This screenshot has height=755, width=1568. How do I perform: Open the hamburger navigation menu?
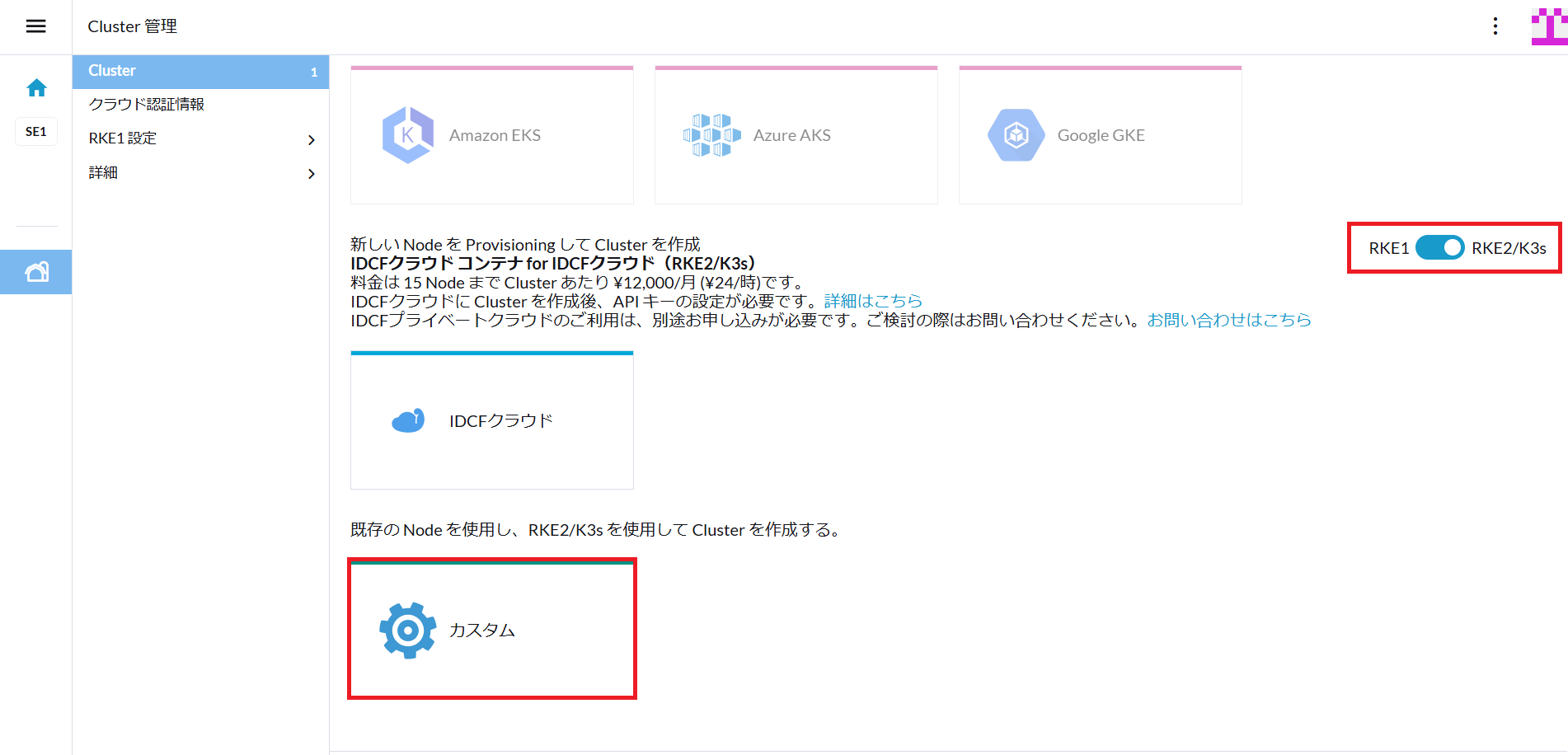[35, 26]
